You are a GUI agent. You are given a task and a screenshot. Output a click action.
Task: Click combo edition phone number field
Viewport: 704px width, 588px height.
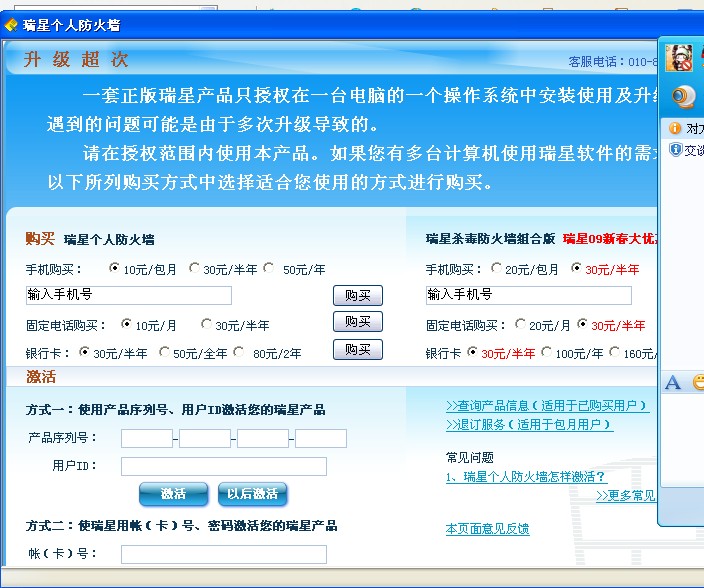528,295
